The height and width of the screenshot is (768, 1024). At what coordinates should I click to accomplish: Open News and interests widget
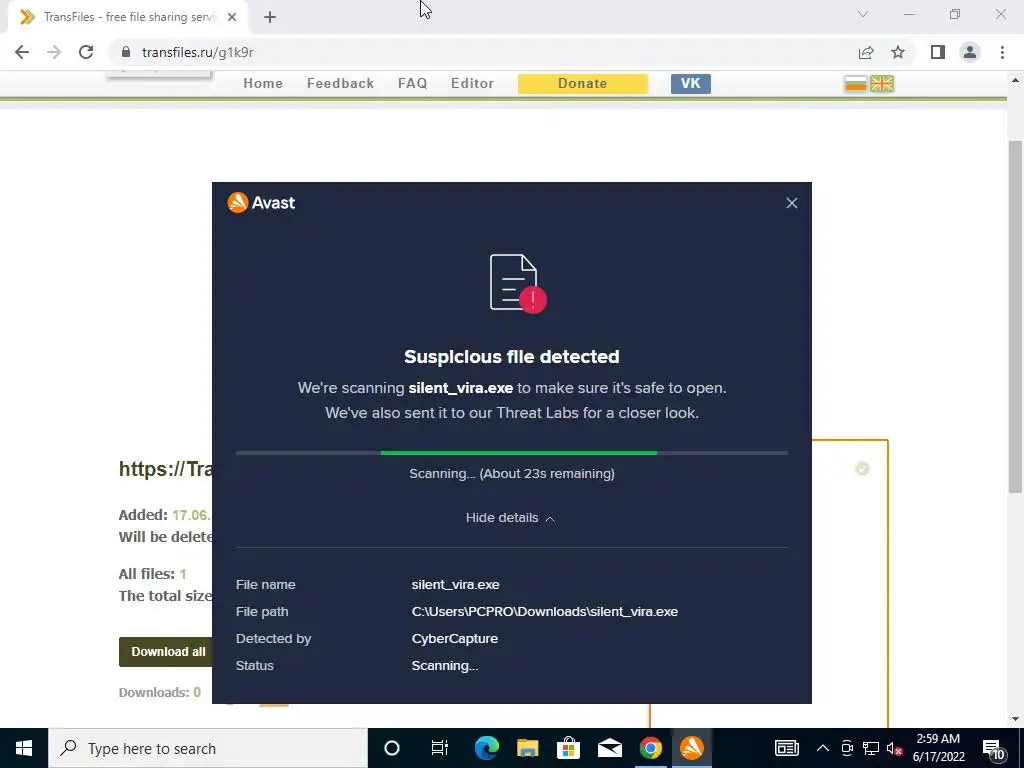787,748
